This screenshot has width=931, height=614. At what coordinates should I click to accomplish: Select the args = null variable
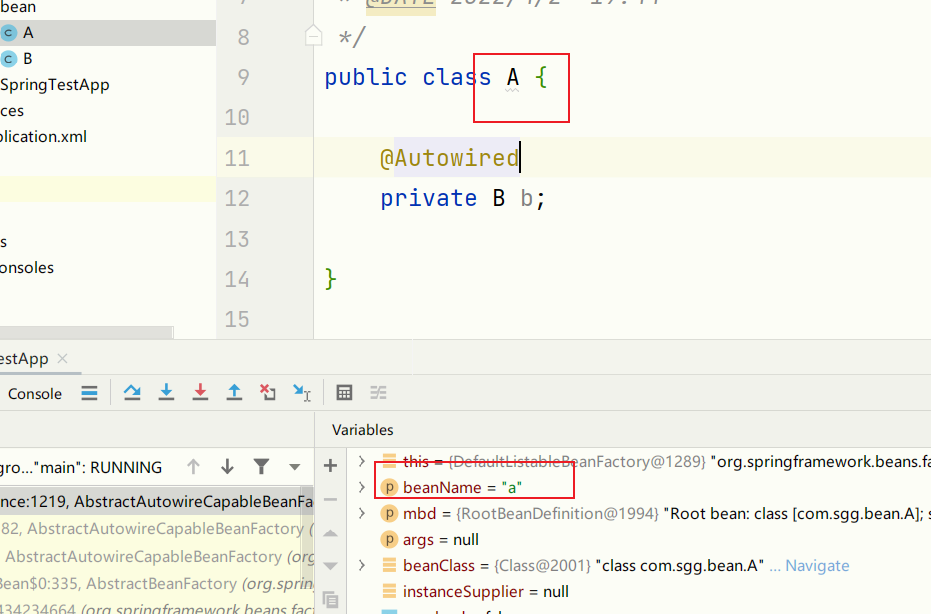441,540
